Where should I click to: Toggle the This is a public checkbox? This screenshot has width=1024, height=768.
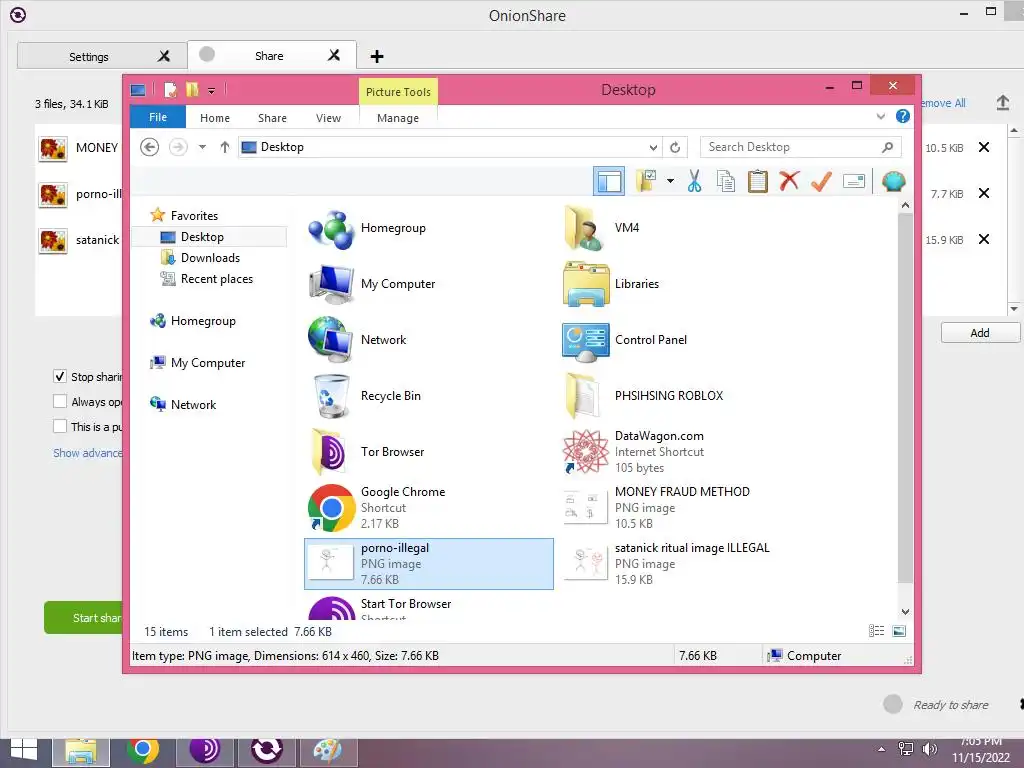pos(59,426)
